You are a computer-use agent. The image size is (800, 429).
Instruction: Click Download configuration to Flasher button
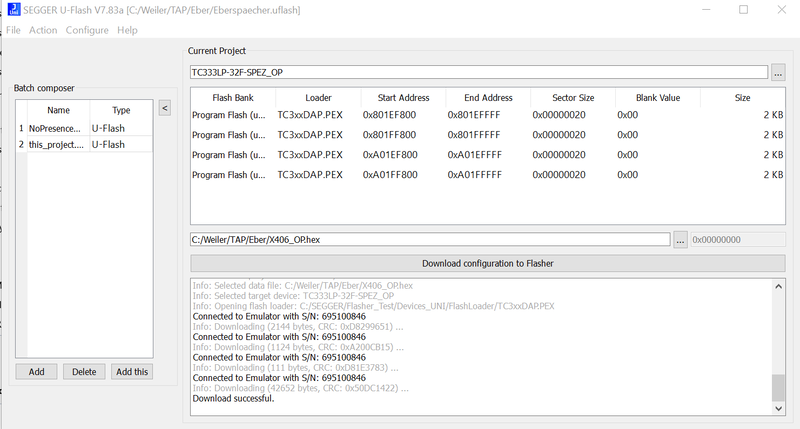click(x=487, y=263)
